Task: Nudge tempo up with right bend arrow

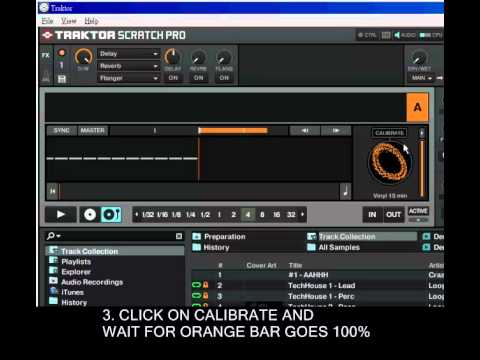Action: pos(336,131)
